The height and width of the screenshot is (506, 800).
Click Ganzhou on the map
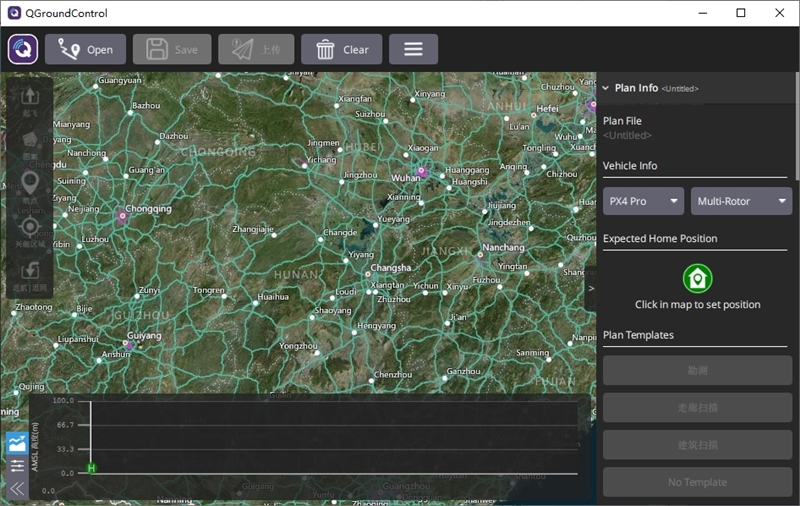[463, 371]
